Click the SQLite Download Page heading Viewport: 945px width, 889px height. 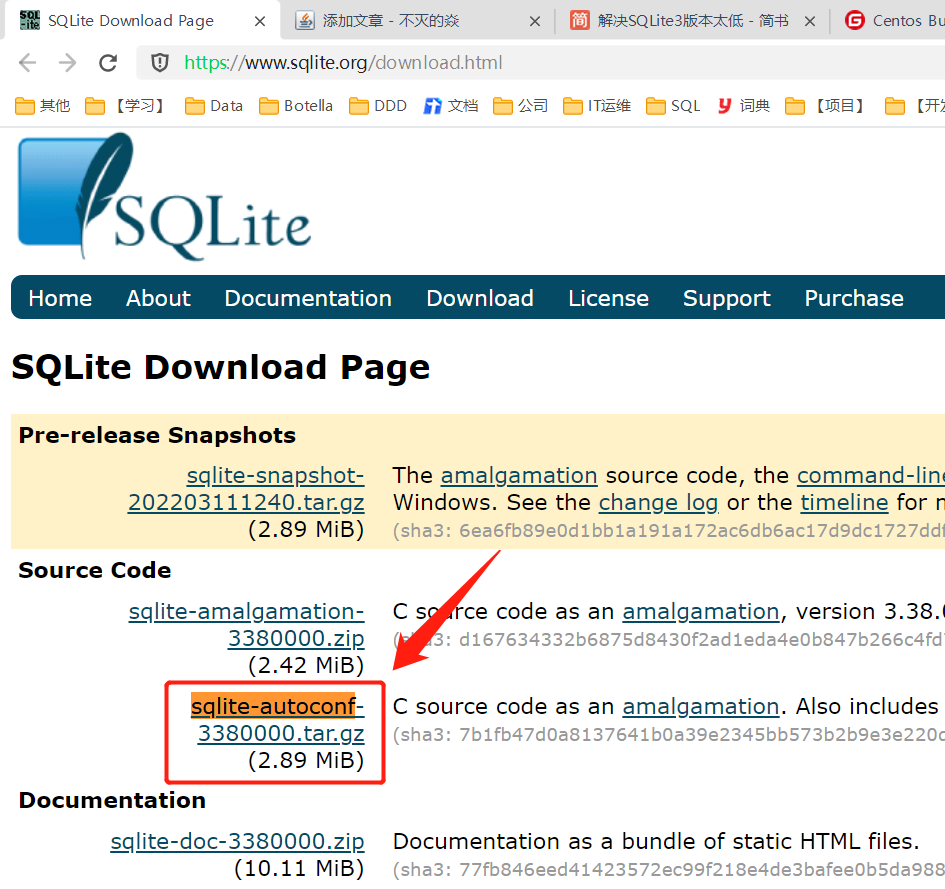tap(221, 367)
